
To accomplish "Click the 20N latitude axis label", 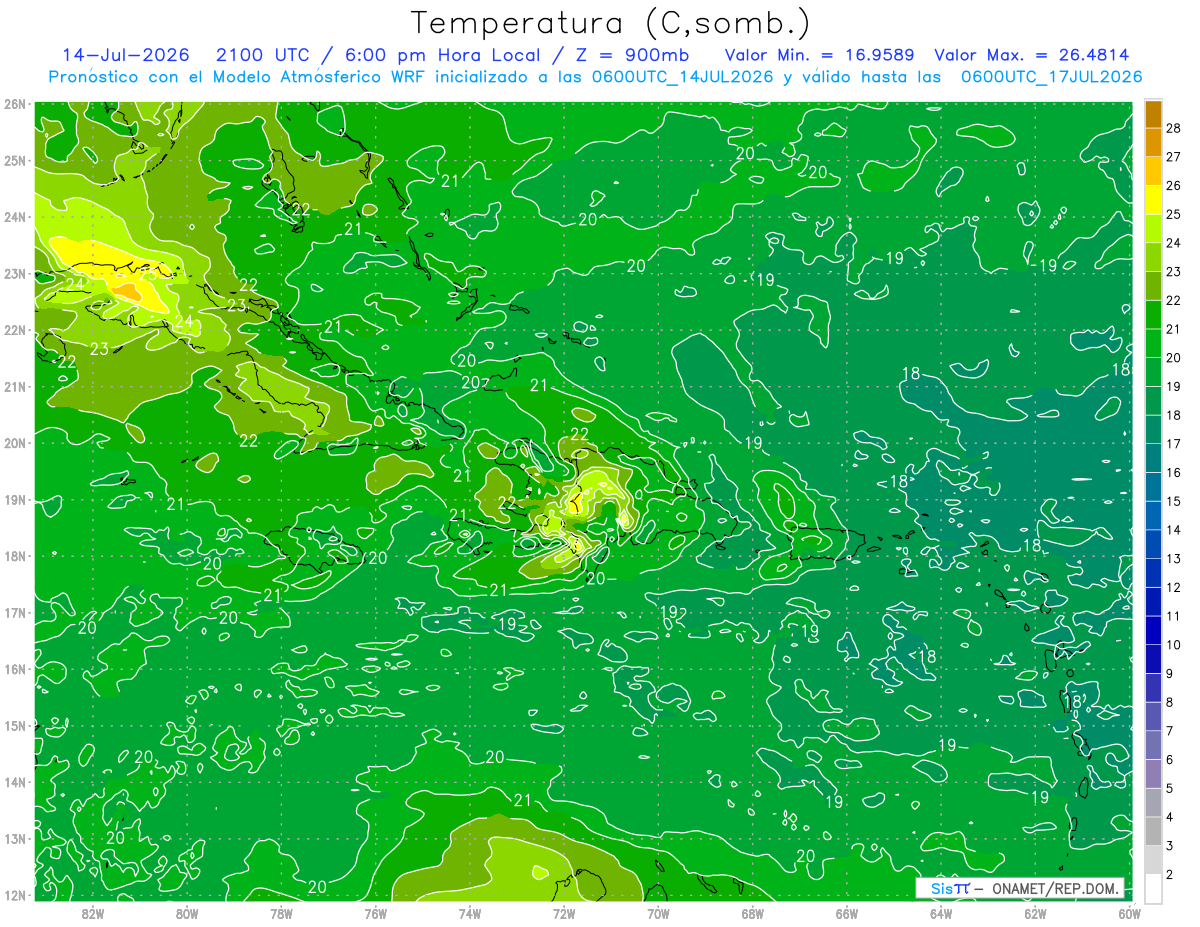I will [x=14, y=443].
